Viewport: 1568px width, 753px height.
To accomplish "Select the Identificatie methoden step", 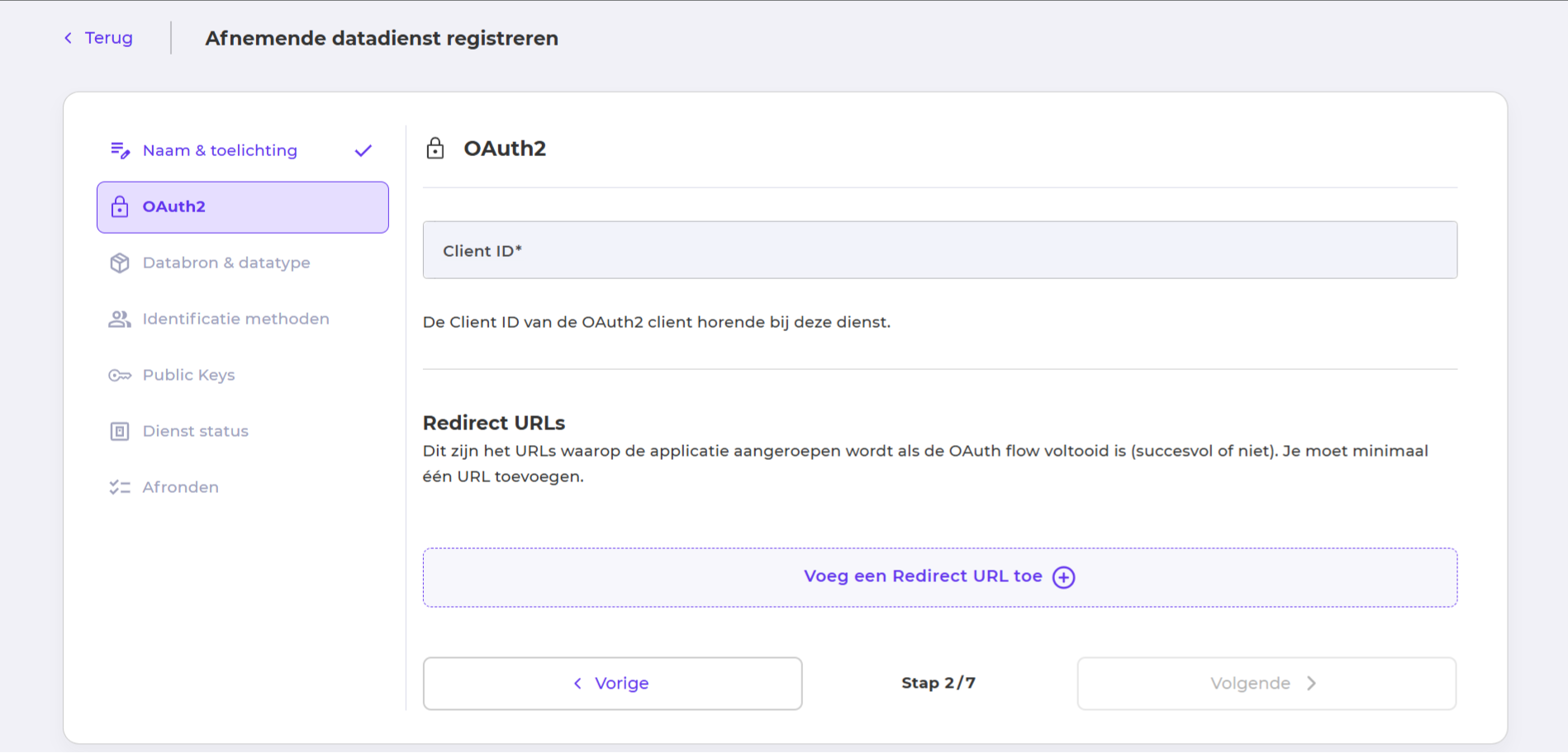I will click(x=235, y=319).
